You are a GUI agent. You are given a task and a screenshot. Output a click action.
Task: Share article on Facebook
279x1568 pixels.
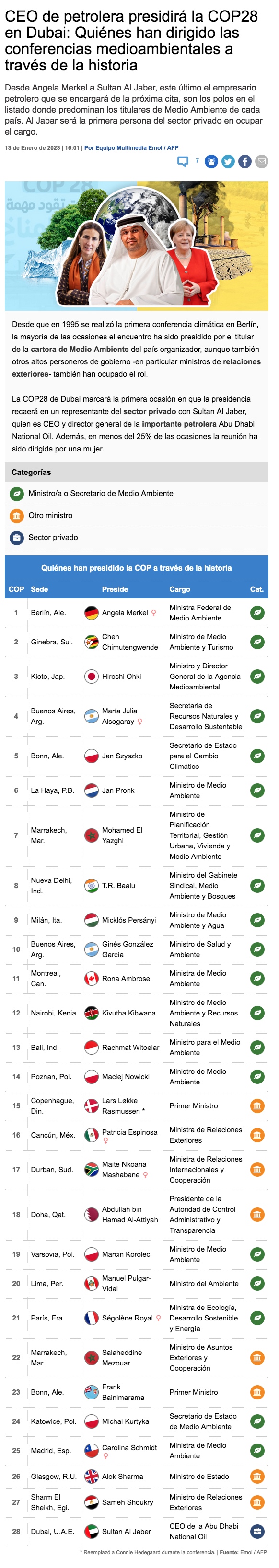coord(245,161)
